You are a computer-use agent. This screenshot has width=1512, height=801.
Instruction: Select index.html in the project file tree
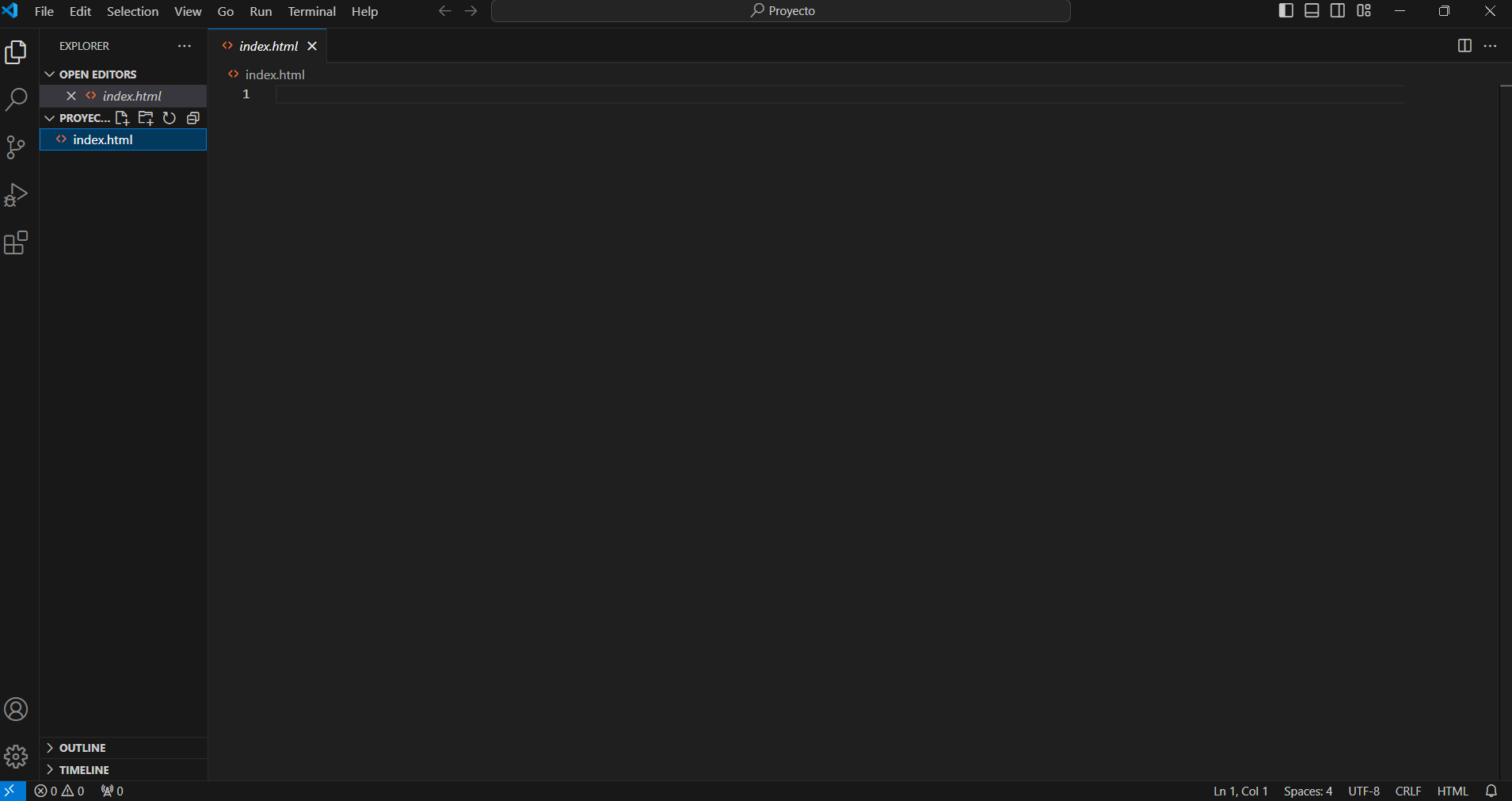123,139
